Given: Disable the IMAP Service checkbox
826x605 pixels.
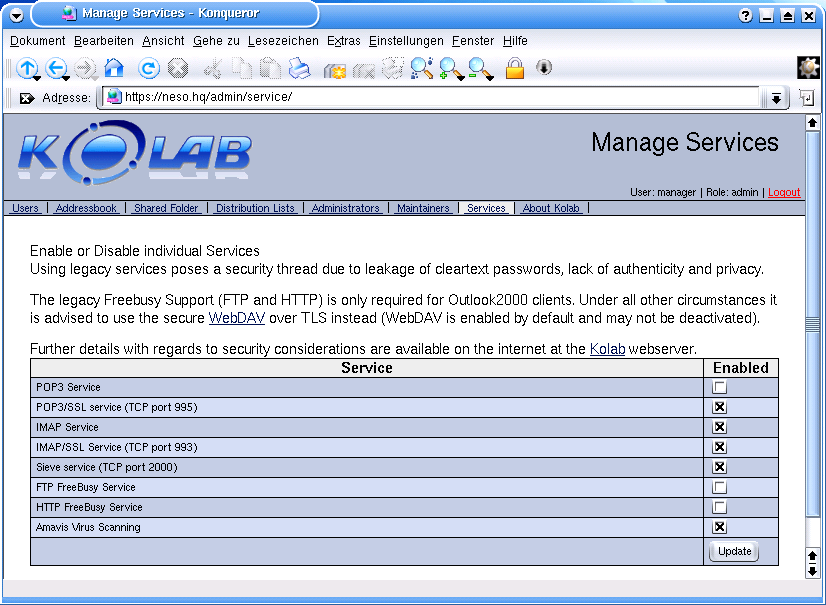Looking at the screenshot, I should (x=720, y=427).
